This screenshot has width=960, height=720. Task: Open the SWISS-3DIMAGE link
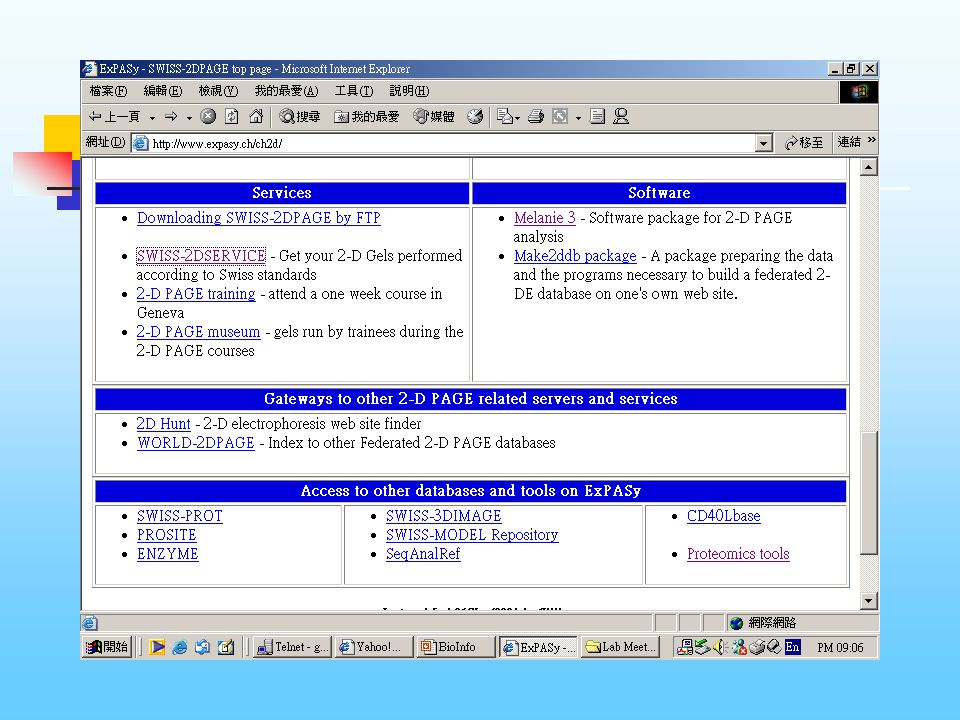tap(443, 516)
